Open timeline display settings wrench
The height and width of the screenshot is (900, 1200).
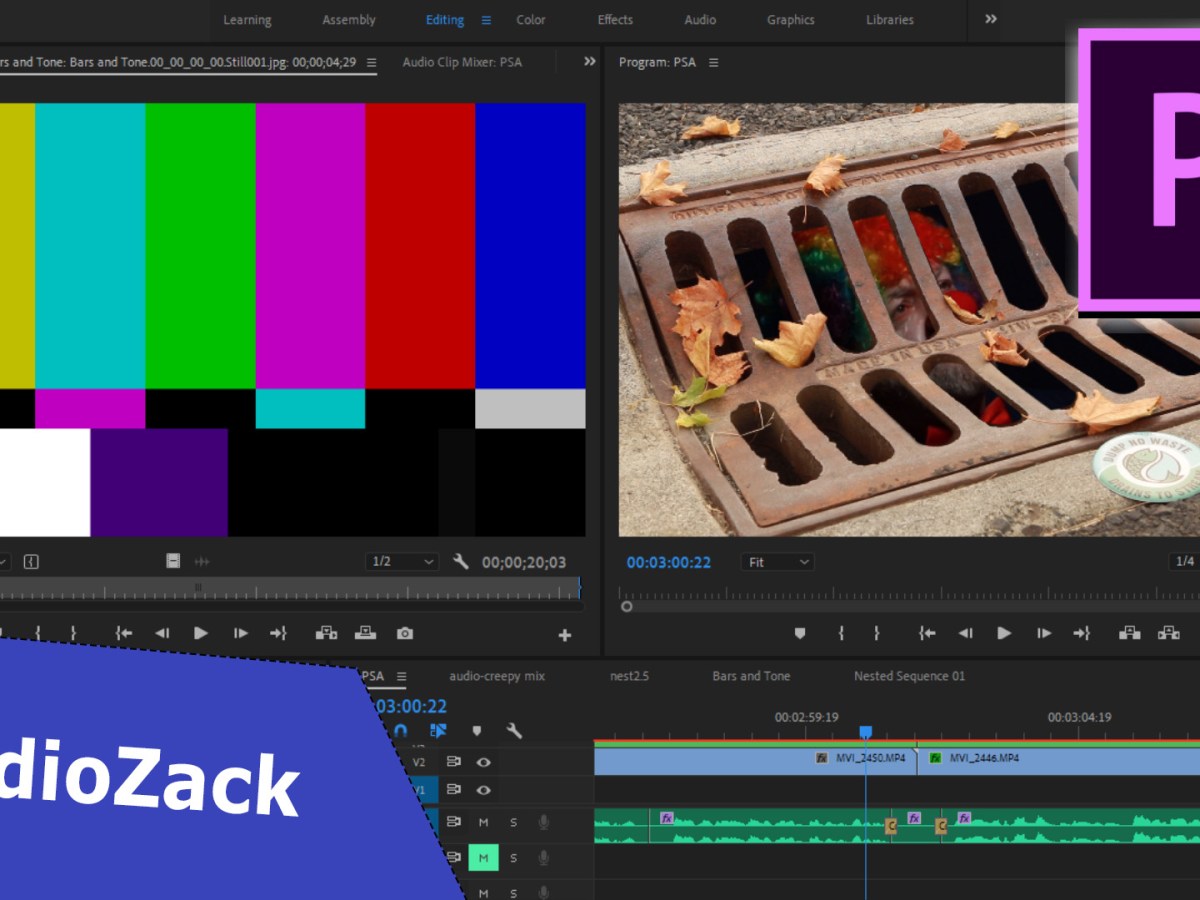(514, 731)
